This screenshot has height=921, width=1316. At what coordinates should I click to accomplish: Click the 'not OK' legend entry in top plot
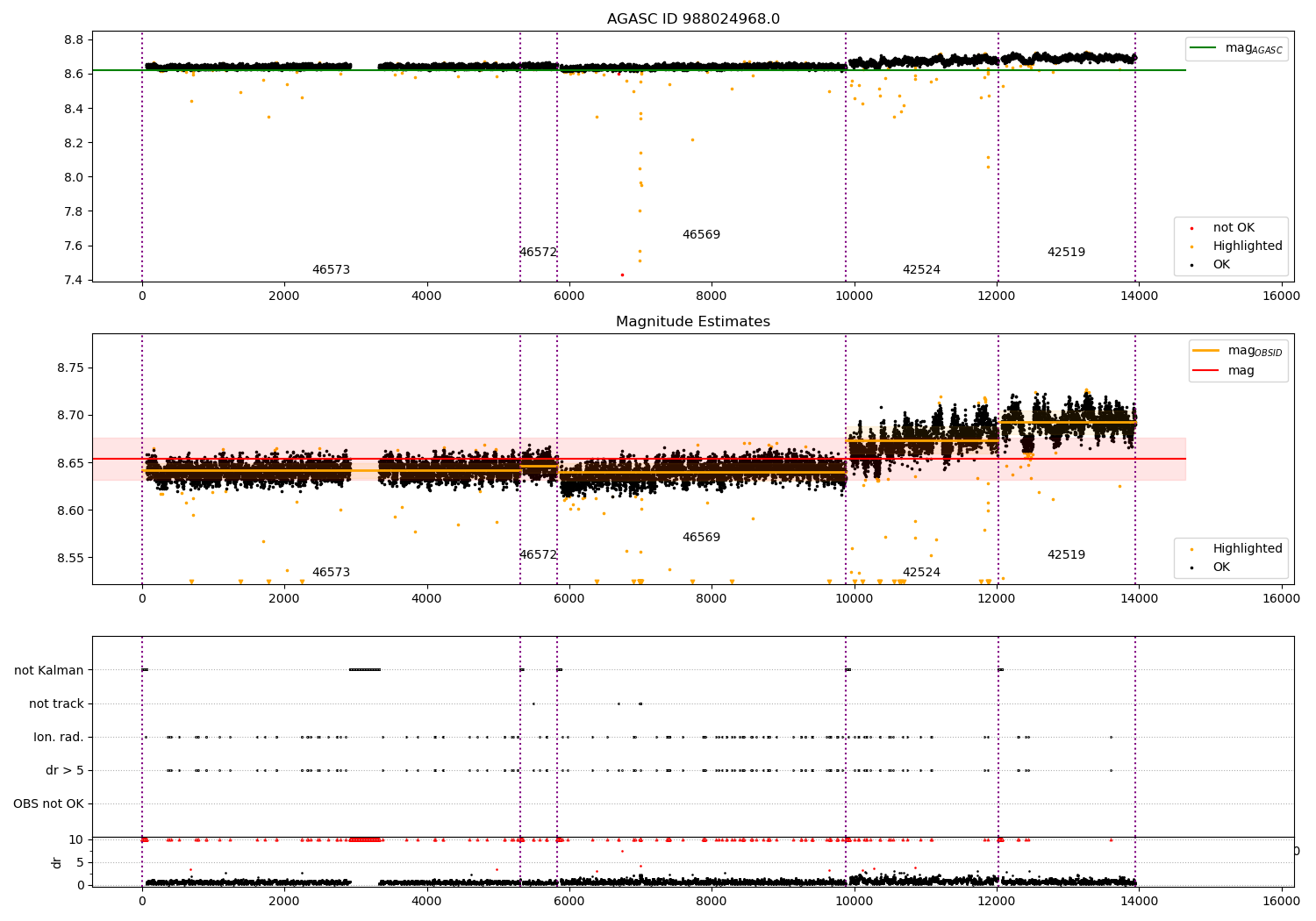(1222, 228)
